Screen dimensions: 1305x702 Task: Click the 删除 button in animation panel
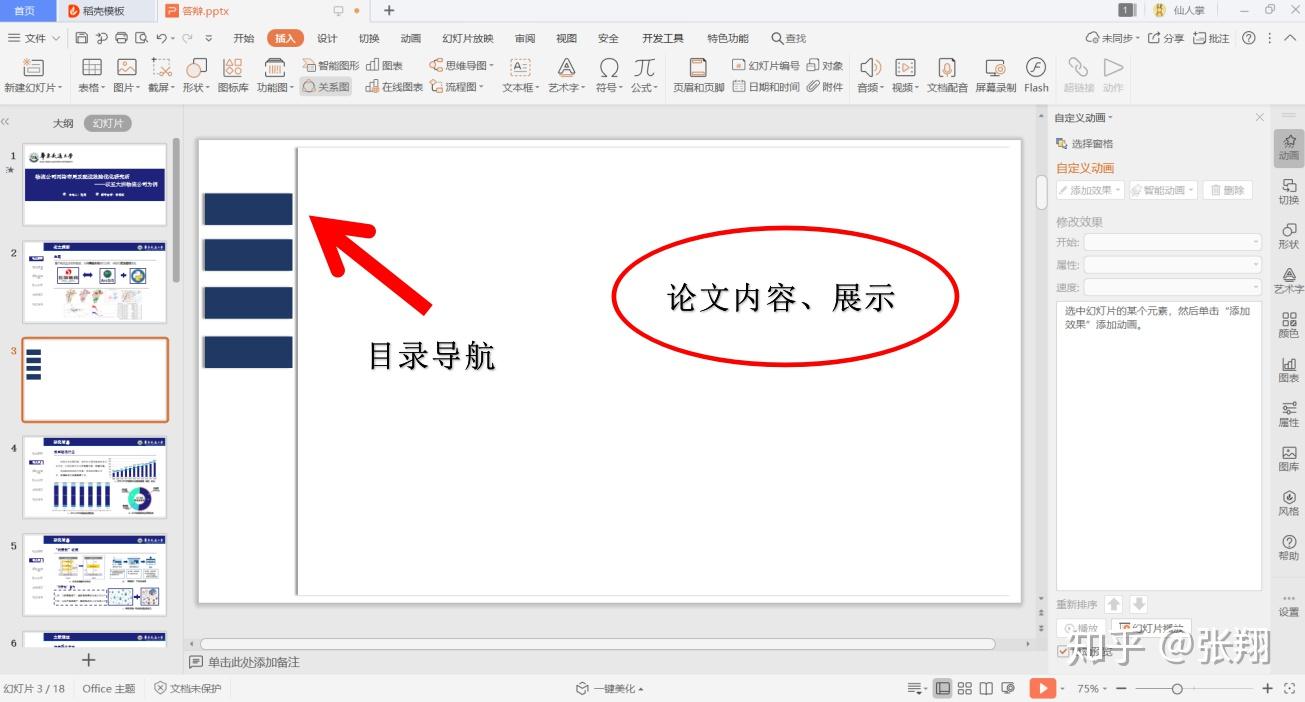(x=1227, y=190)
